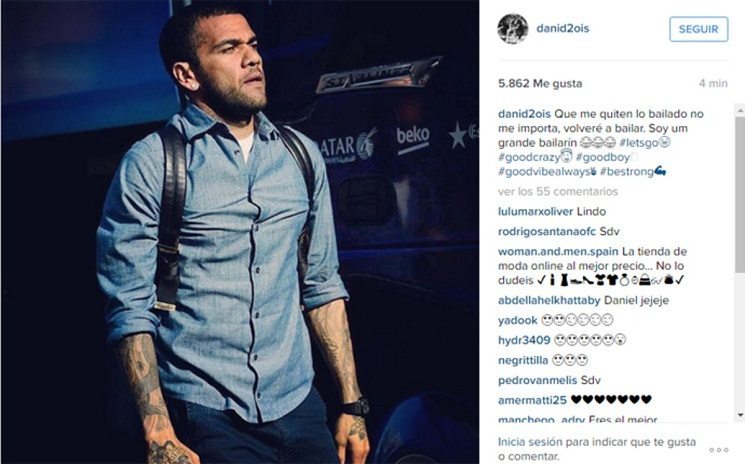This screenshot has height=464, width=745.
Task: Open woman.and.men.spain commenter profile
Action: 558,251
